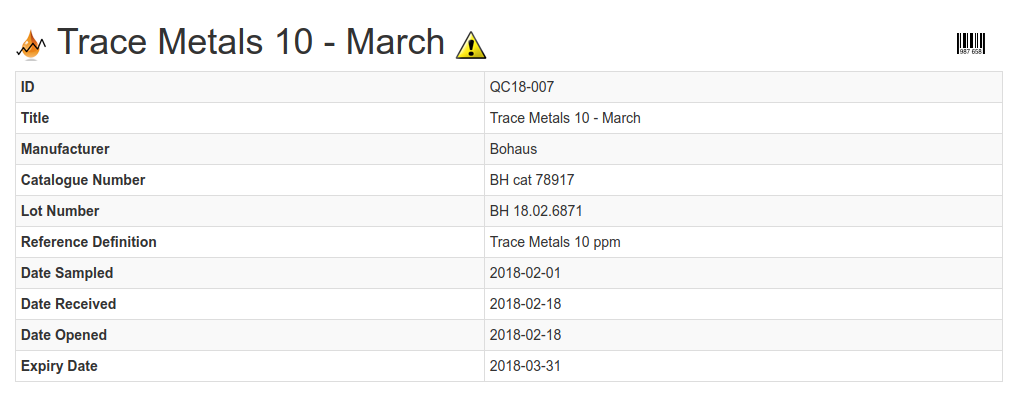Click the Title value in the table

point(565,118)
